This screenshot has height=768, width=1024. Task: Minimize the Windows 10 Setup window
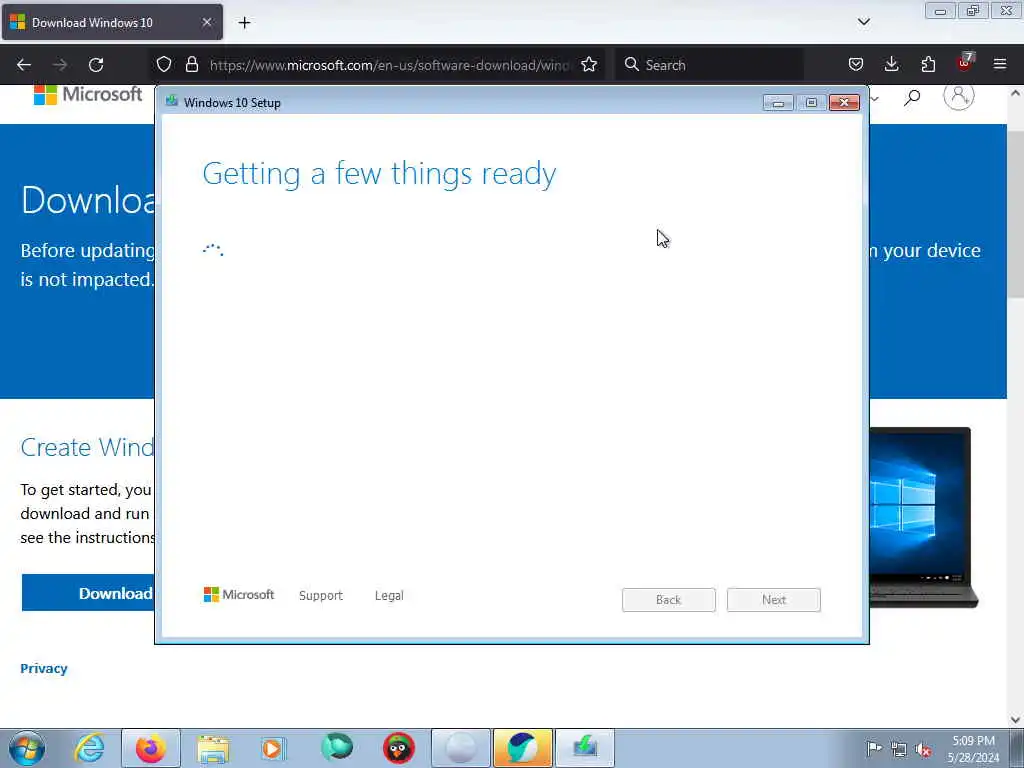tap(778, 103)
